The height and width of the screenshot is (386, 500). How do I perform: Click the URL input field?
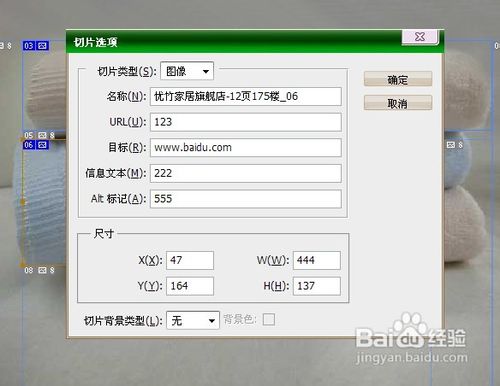click(246, 122)
